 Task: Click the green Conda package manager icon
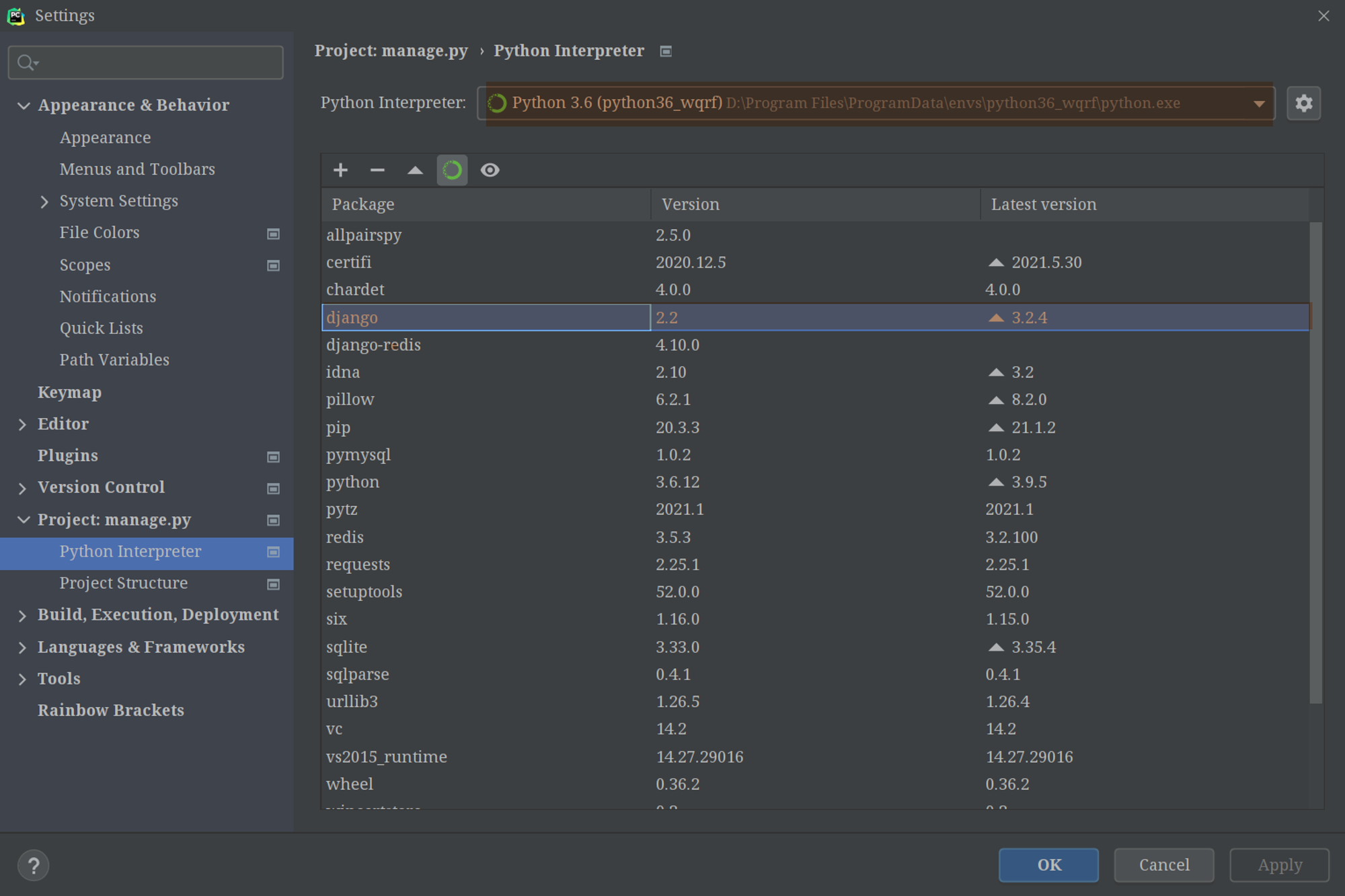(452, 170)
